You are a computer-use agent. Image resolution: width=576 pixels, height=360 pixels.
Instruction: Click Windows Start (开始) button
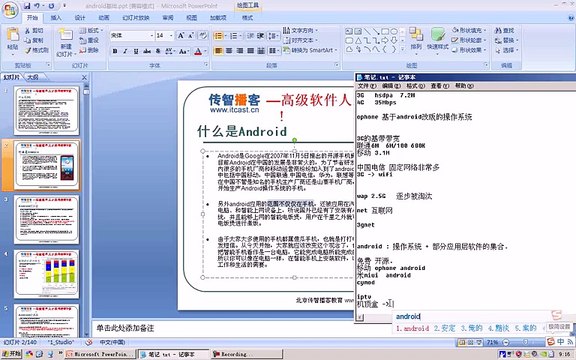tap(11, 354)
